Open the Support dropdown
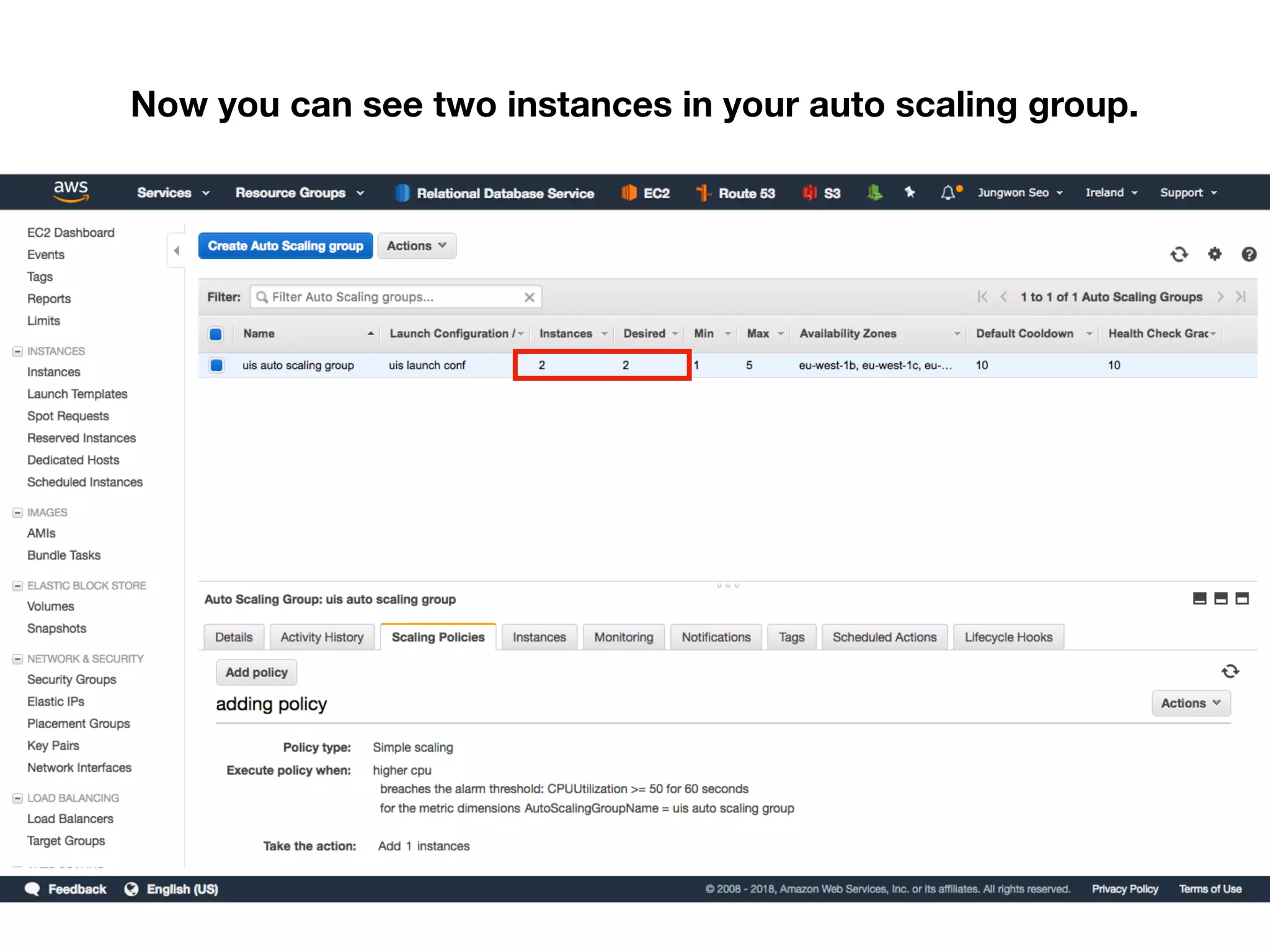Screen dimensions: 1270x952 1189,193
